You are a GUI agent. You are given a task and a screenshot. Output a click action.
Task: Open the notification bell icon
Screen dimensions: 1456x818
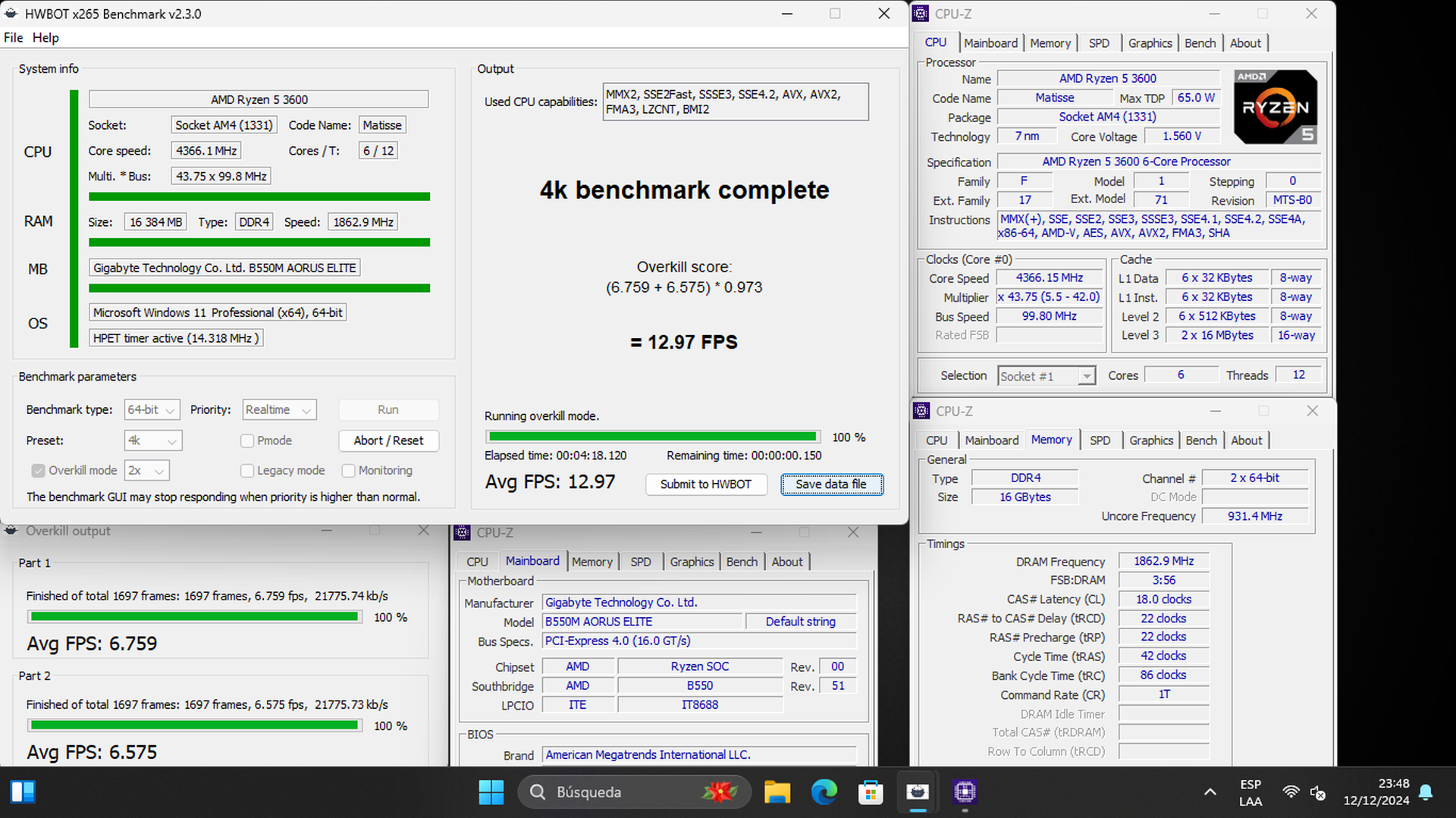[x=1426, y=792]
